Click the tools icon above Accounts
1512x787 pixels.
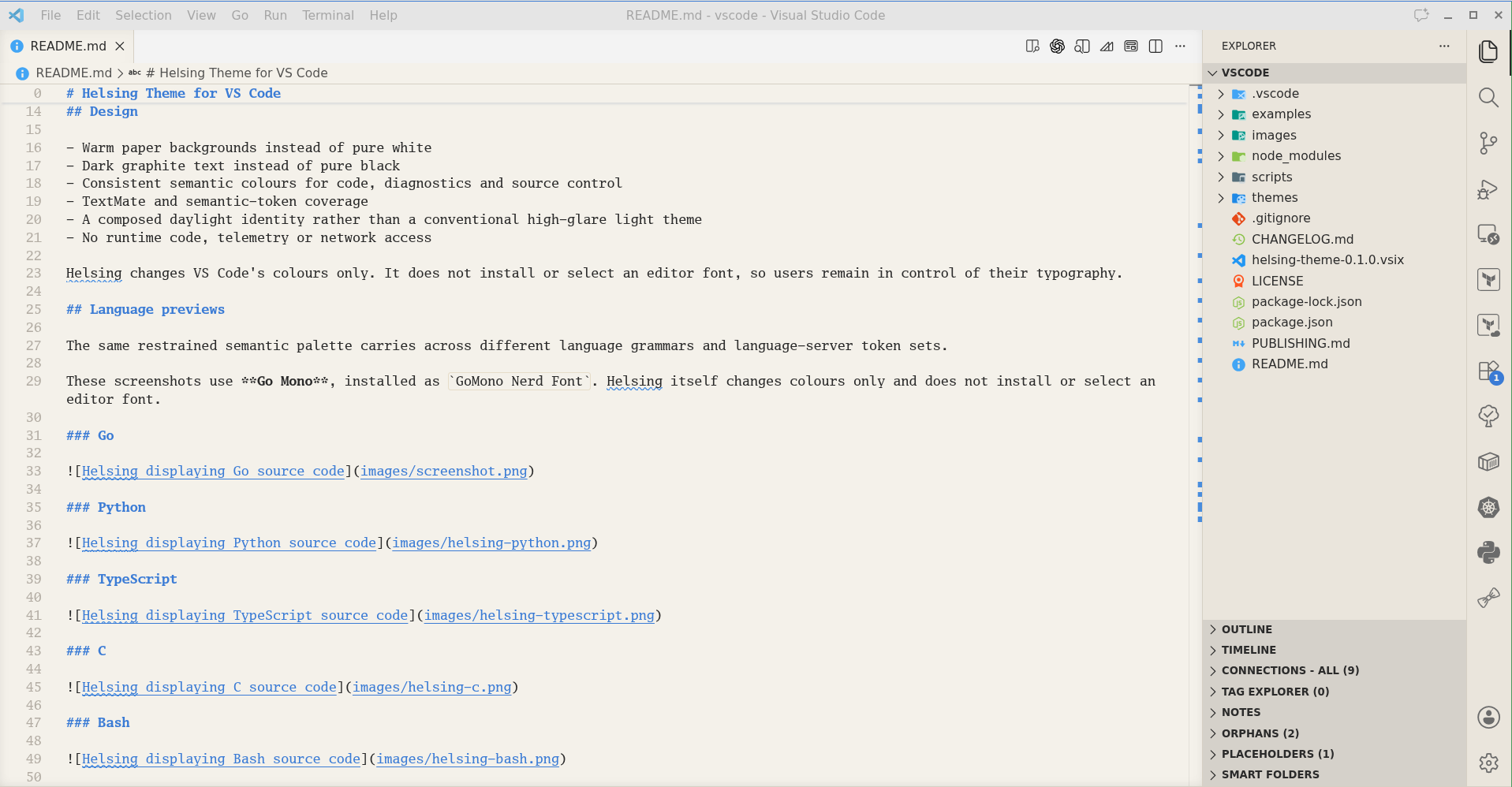coord(1488,599)
